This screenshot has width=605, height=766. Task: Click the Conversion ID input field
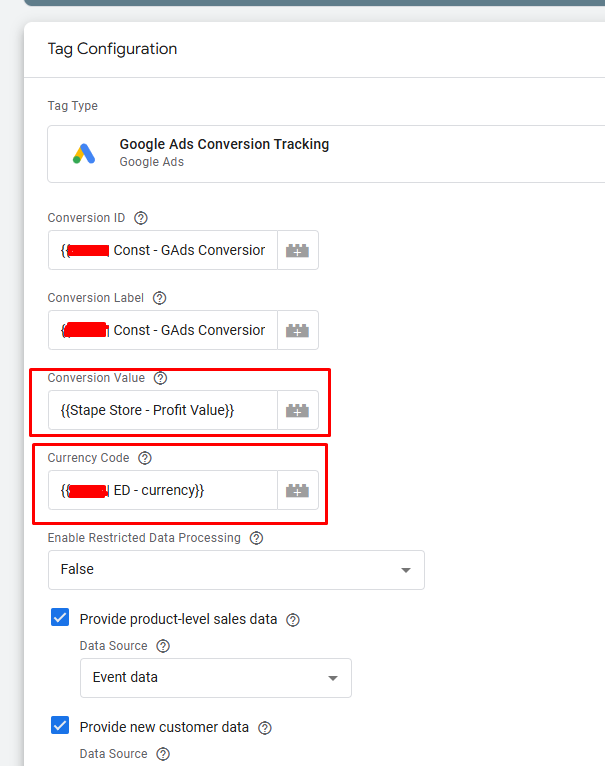point(163,250)
